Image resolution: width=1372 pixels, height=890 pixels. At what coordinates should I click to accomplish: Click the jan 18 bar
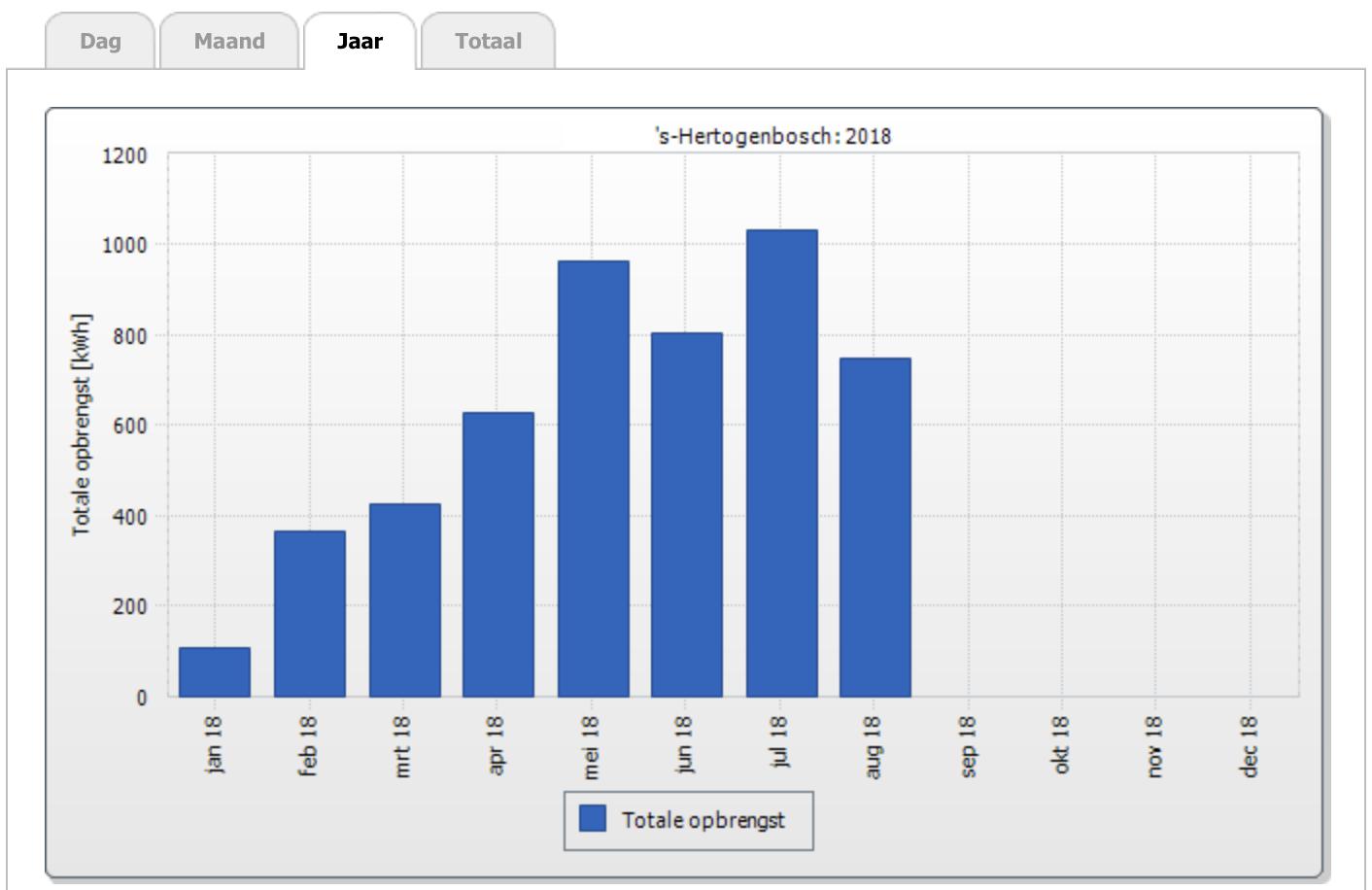tap(215, 670)
